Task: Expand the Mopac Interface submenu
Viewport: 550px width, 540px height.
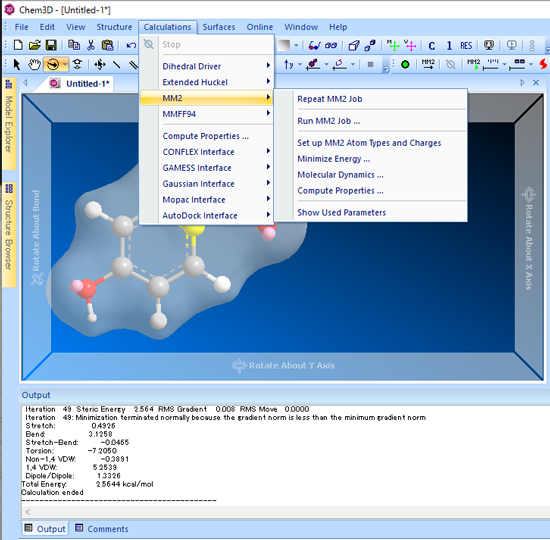Action: 206,200
